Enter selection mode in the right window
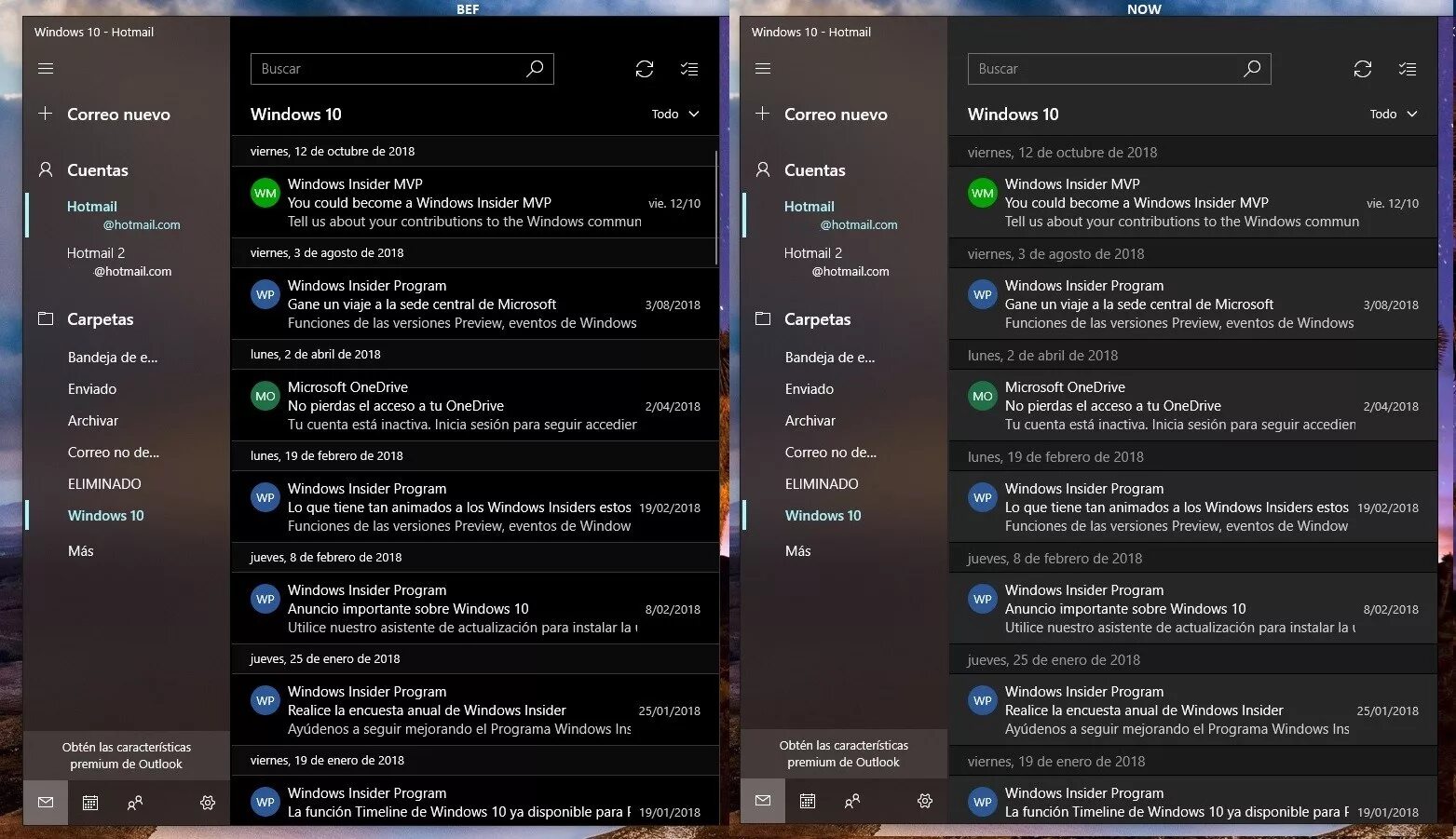Screen dimensions: 1456x839 [x=1407, y=69]
